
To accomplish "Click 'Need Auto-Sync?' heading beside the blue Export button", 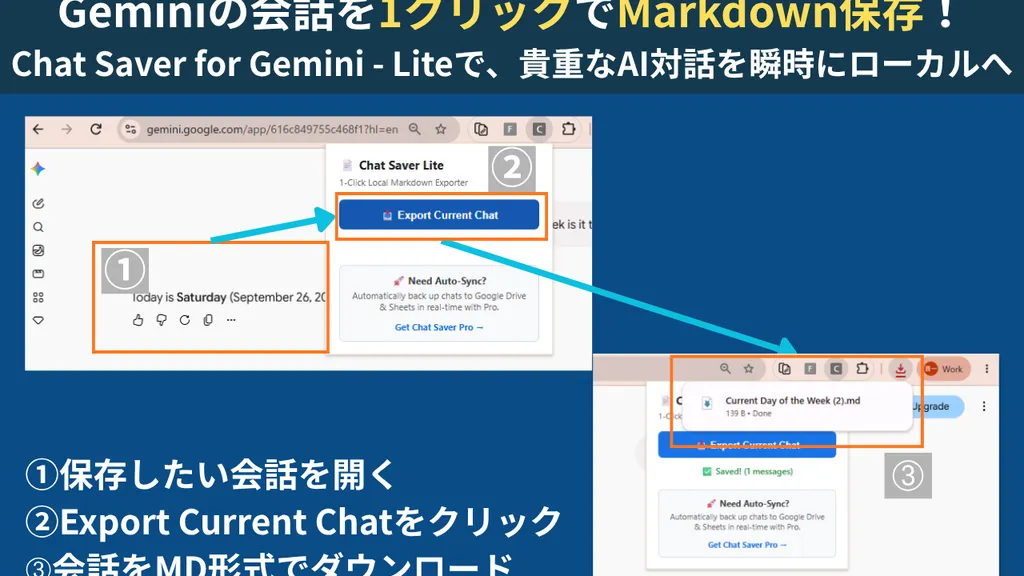I will tap(447, 281).
